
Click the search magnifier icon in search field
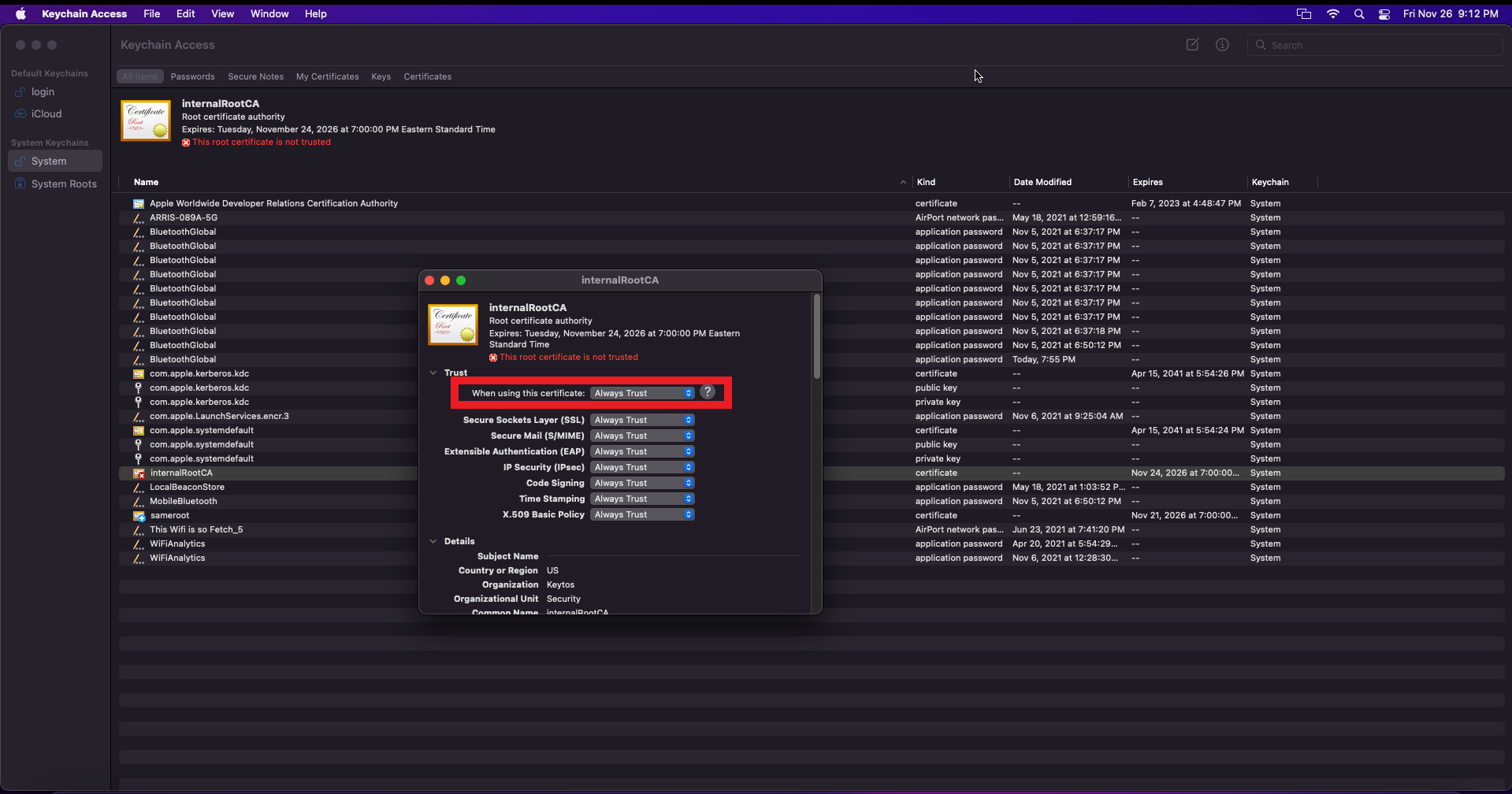click(1261, 45)
